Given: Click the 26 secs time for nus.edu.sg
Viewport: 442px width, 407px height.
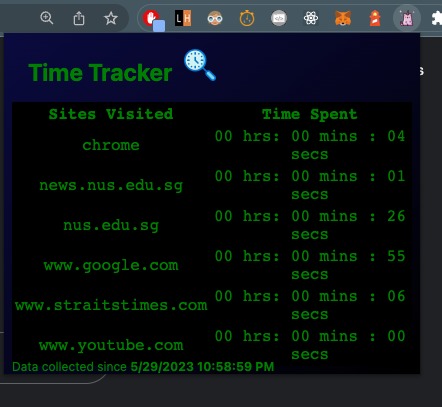Looking at the screenshot, I should click(310, 225).
